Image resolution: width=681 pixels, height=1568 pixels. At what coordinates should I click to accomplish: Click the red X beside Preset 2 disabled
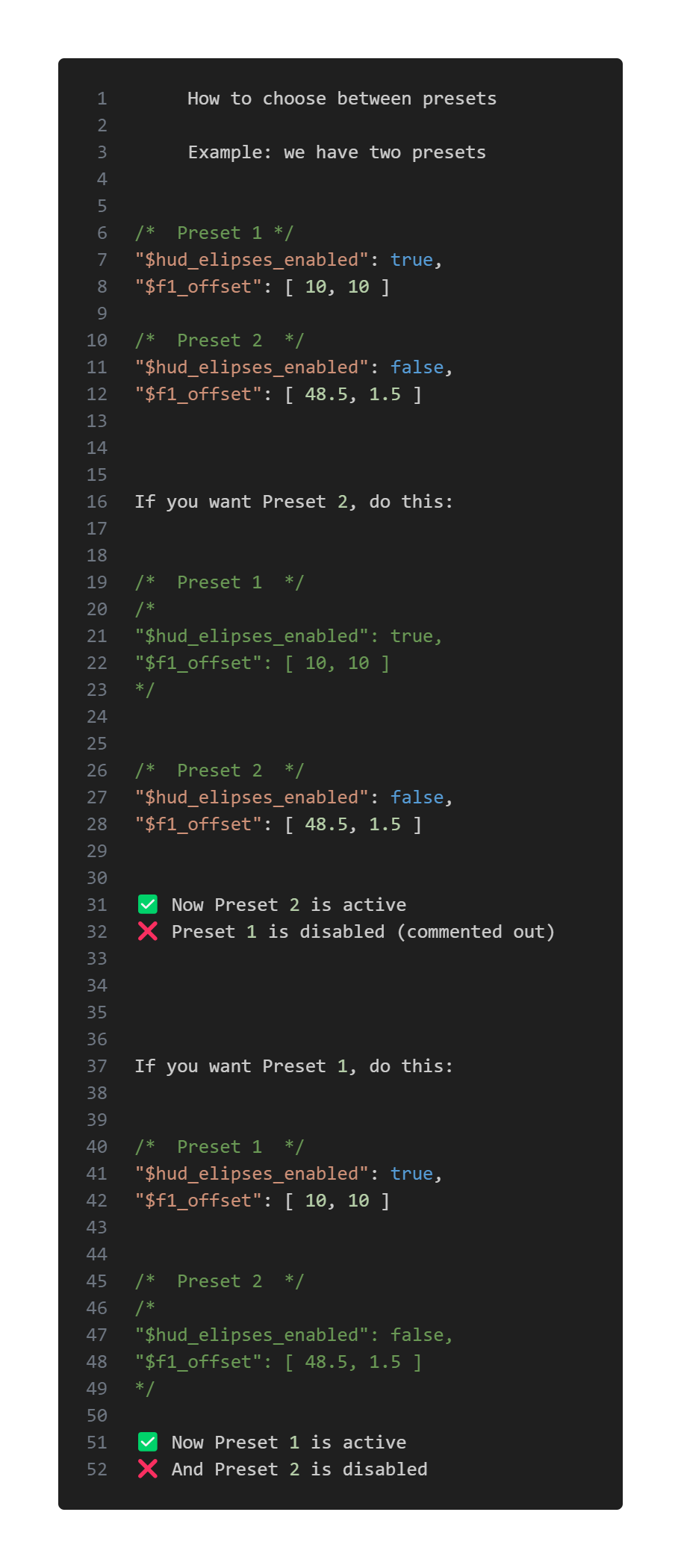point(148,1469)
